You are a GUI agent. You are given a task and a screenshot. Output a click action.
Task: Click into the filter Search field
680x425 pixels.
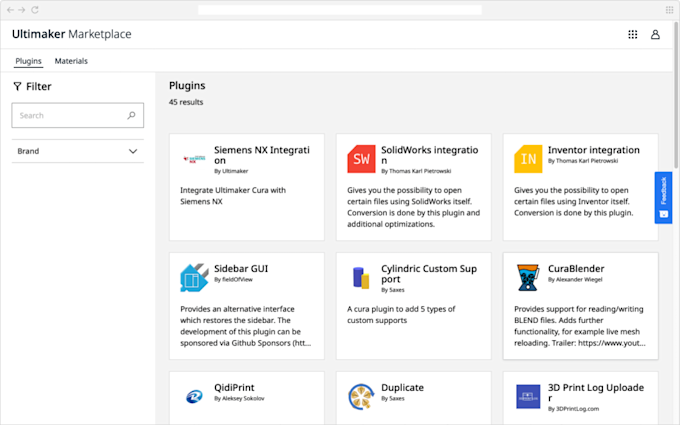pyautogui.click(x=70, y=115)
